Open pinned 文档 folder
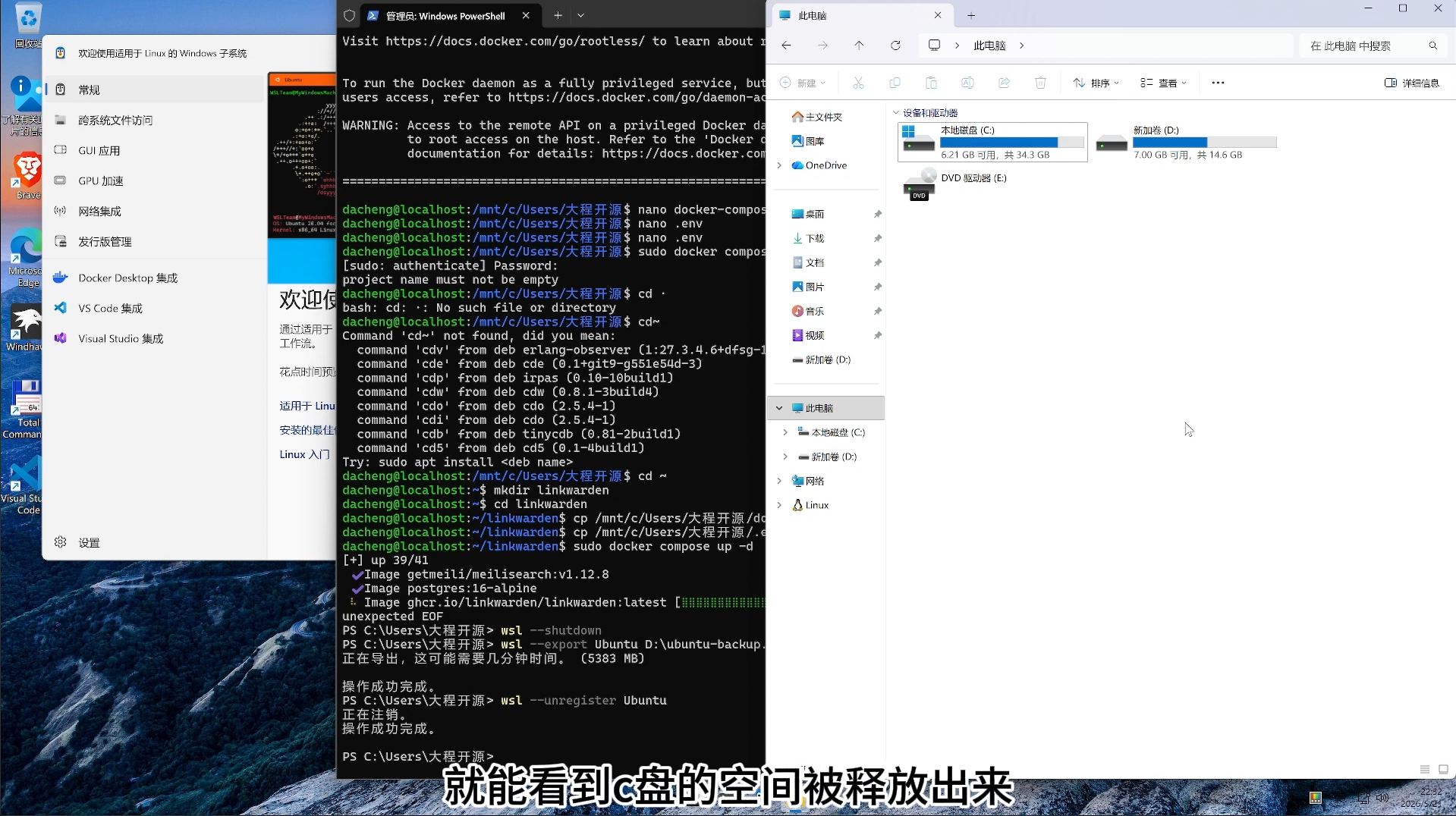 coord(807,262)
